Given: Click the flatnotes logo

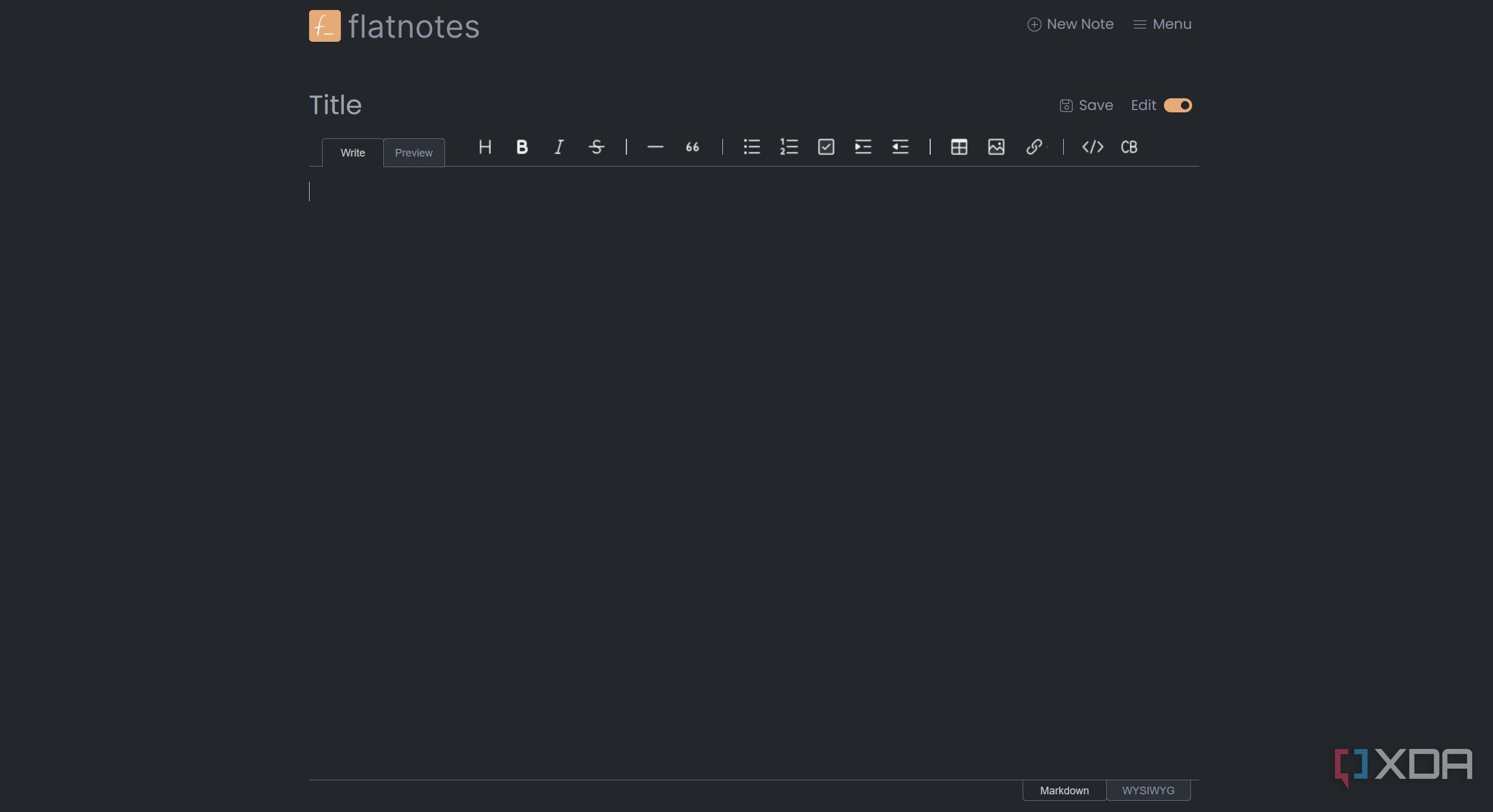Looking at the screenshot, I should (394, 26).
